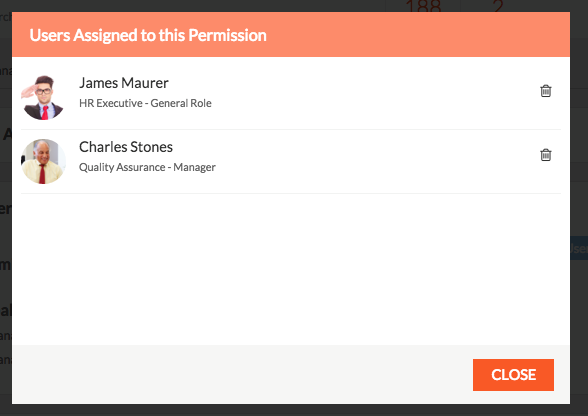
Task: Click the 'HR Executive - General Role' subtitle
Action: pos(145,103)
